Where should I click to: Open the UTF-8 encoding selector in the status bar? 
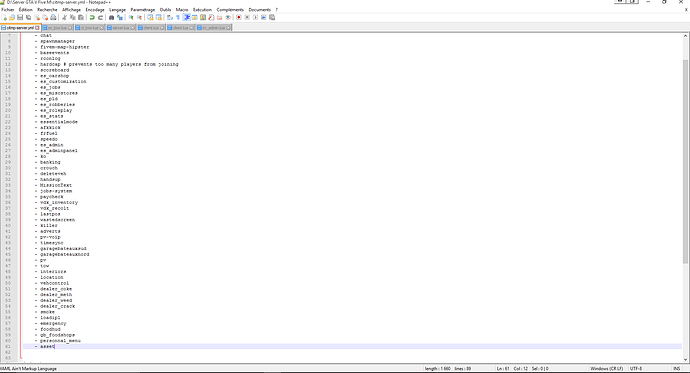pyautogui.click(x=636, y=369)
